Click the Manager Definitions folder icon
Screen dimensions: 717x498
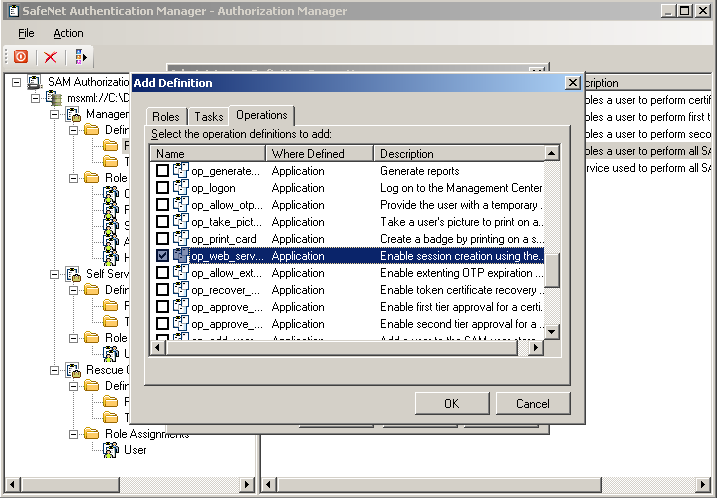coord(91,130)
